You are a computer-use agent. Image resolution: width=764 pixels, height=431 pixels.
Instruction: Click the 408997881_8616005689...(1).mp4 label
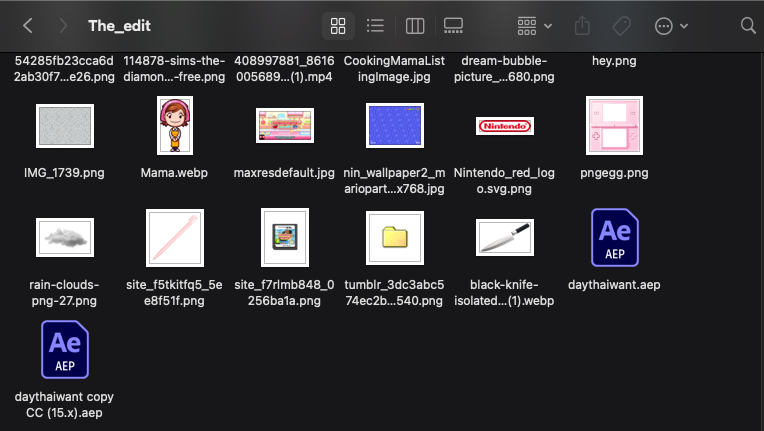284,69
